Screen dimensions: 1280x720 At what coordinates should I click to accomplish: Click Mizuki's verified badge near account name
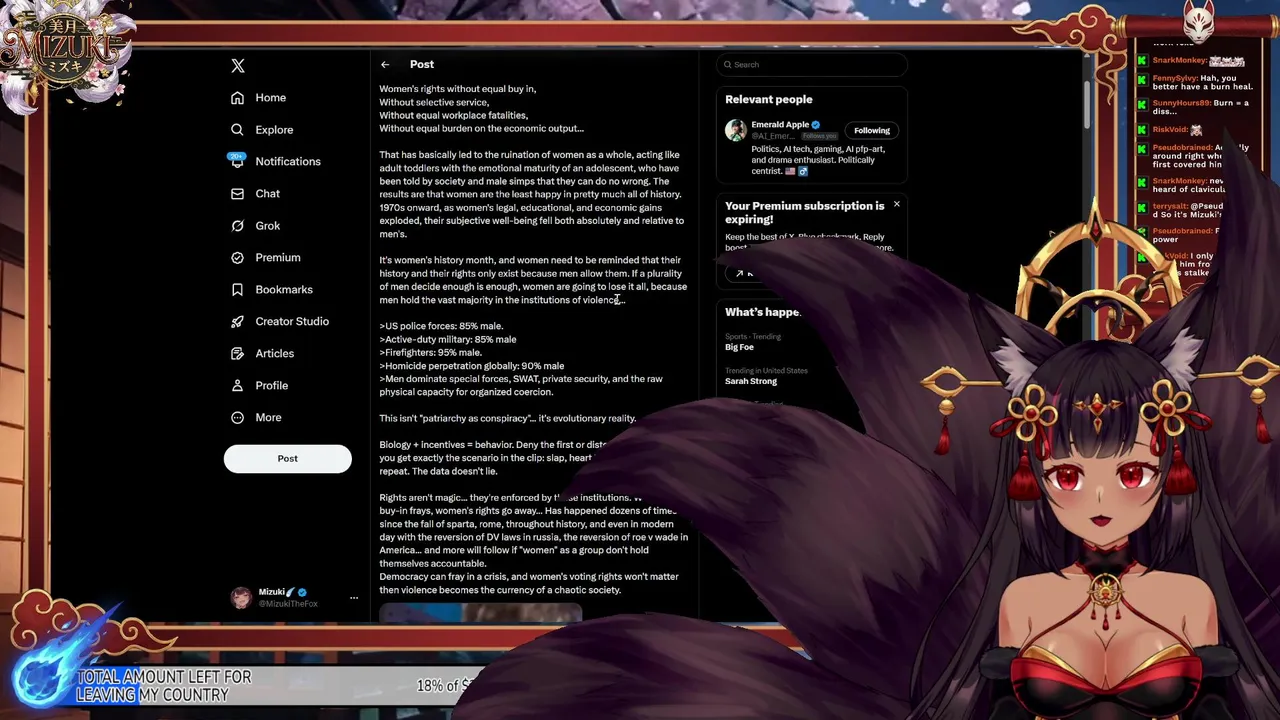(302, 592)
